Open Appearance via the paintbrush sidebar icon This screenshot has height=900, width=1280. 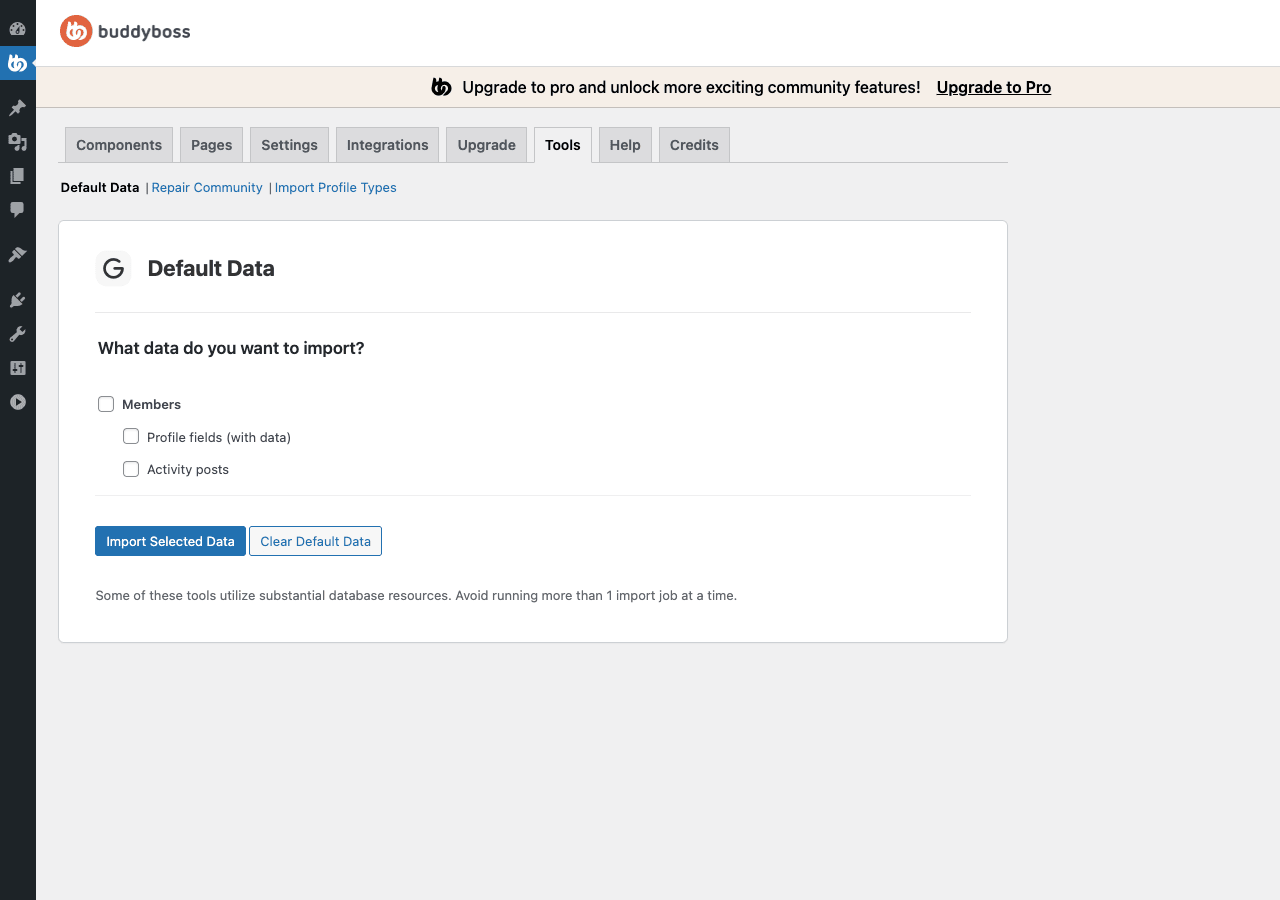[17, 255]
